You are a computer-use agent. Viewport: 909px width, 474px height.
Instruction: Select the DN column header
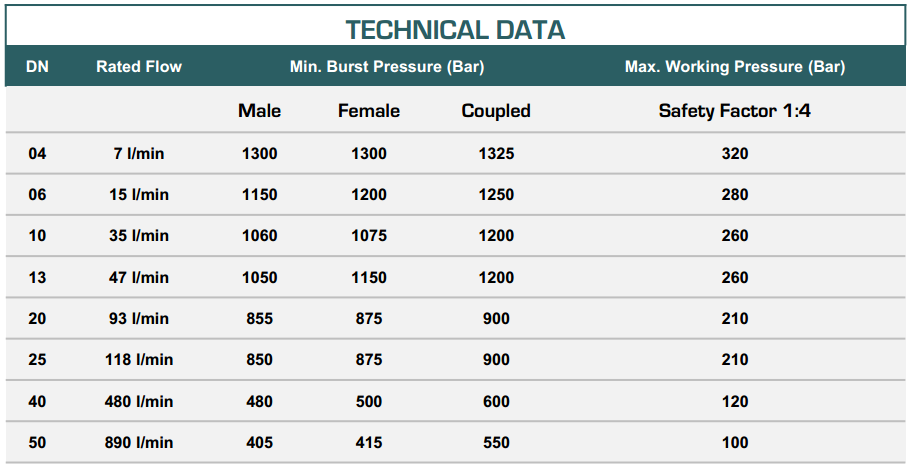pyautogui.click(x=37, y=67)
